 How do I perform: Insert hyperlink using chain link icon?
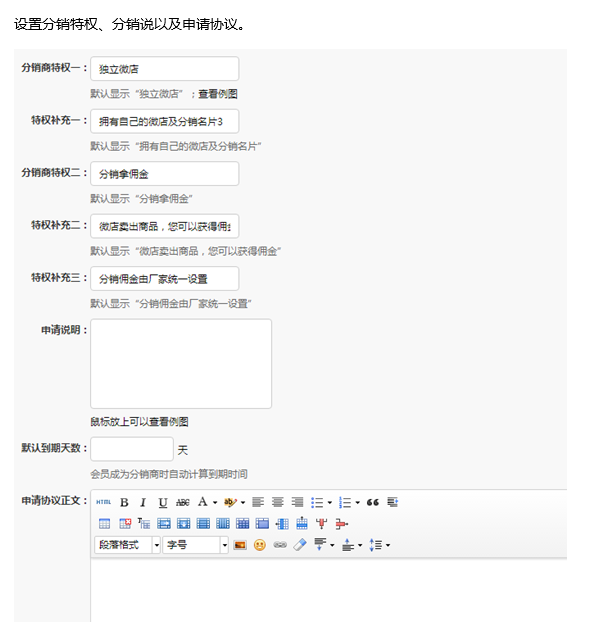coord(280,545)
